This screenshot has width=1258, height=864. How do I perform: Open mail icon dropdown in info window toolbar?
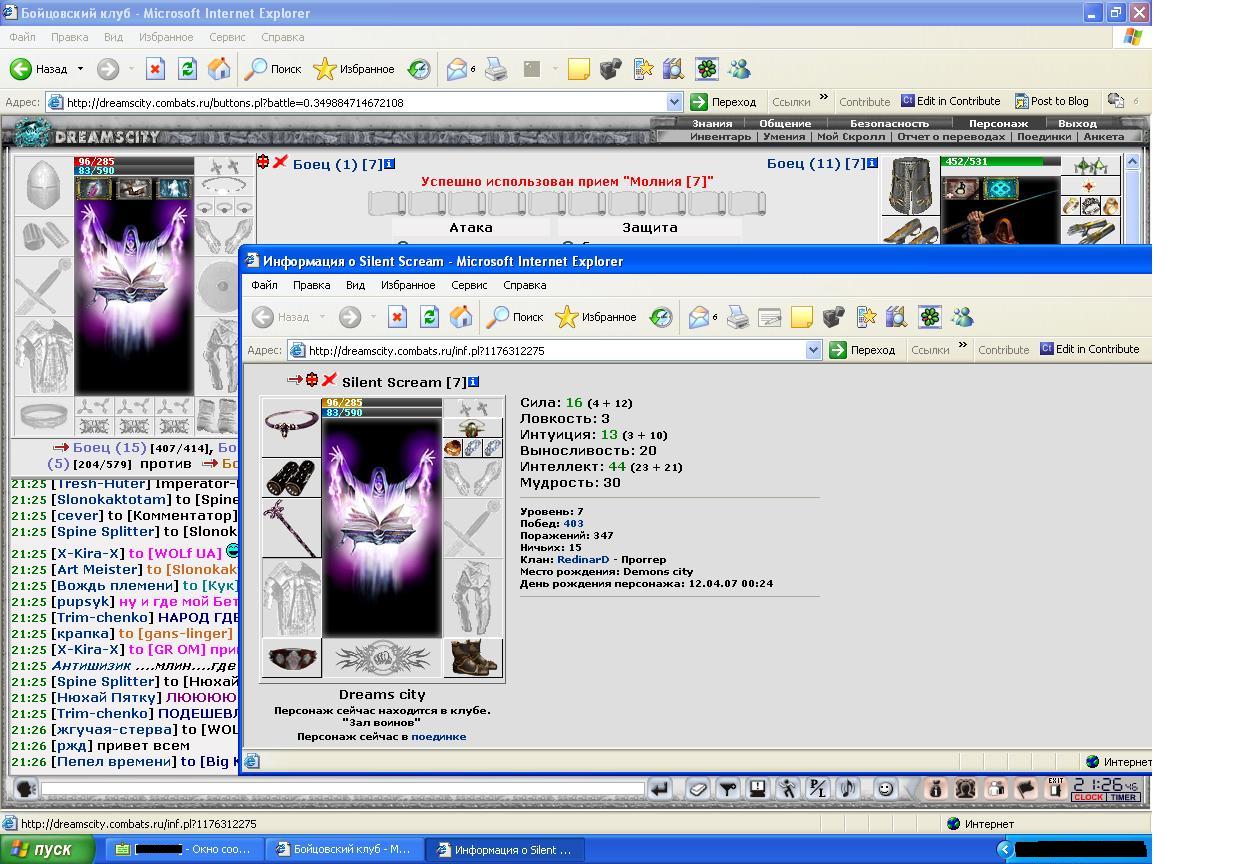[715, 317]
